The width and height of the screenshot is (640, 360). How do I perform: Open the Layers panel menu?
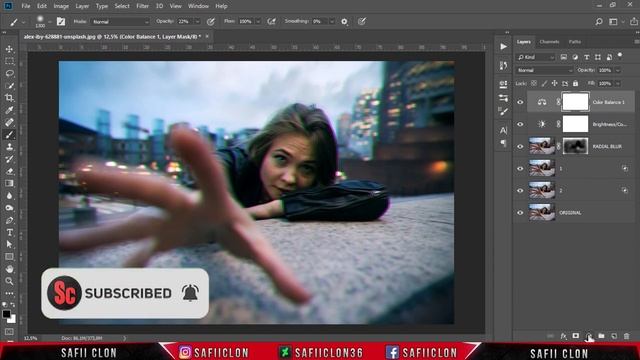[x=637, y=42]
